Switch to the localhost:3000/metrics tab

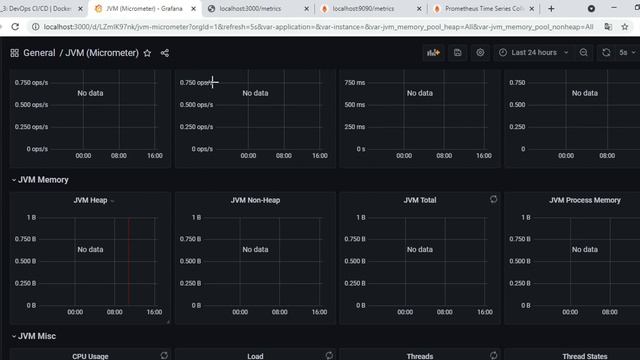coord(258,9)
